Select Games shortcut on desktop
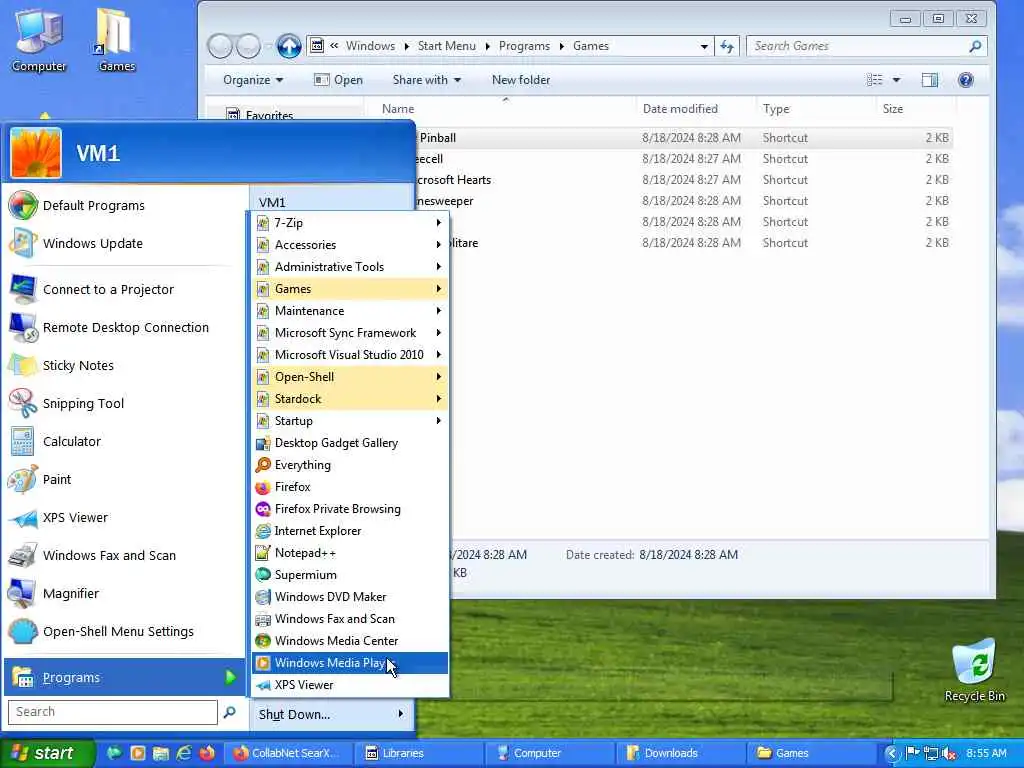 tap(116, 40)
